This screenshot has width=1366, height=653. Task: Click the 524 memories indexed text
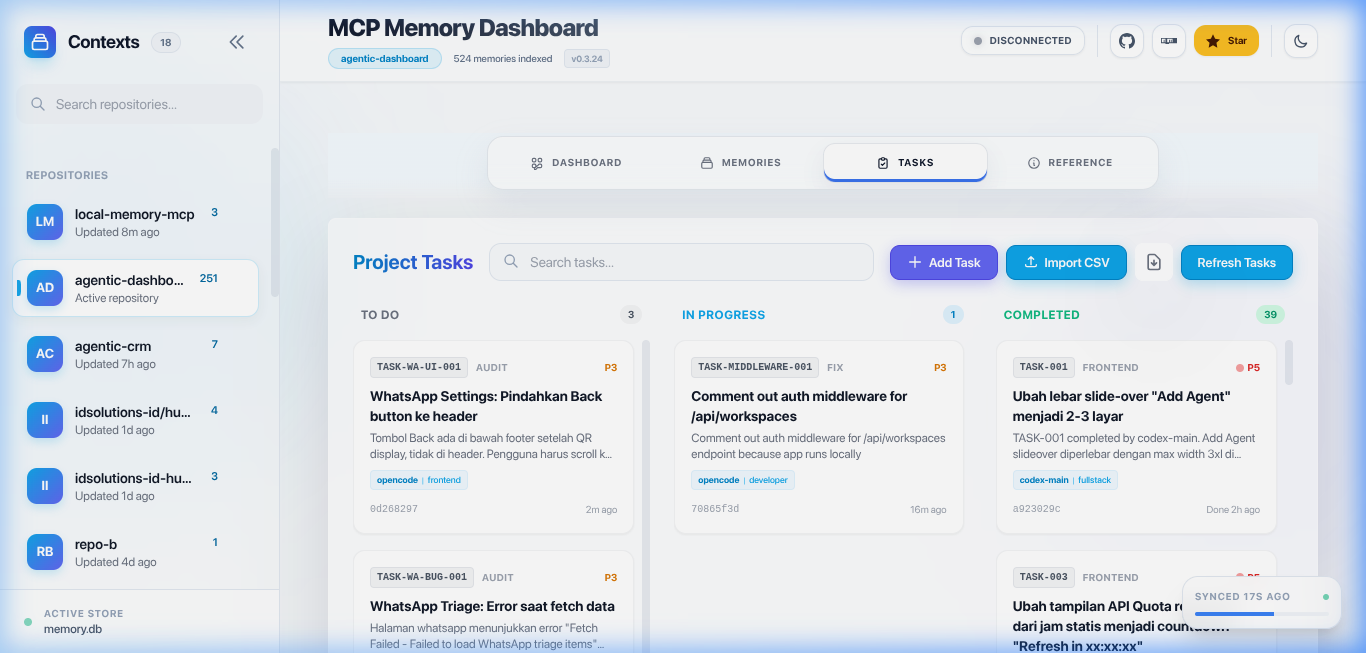click(503, 59)
